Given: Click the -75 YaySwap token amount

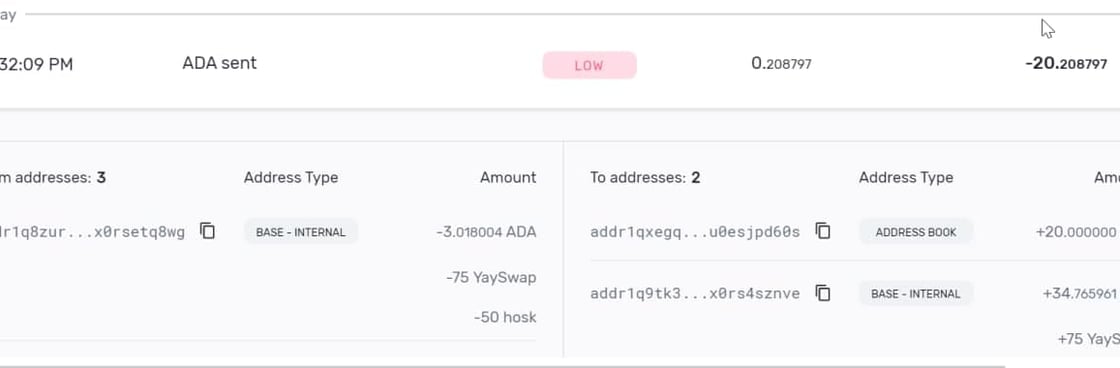Looking at the screenshot, I should [491, 277].
